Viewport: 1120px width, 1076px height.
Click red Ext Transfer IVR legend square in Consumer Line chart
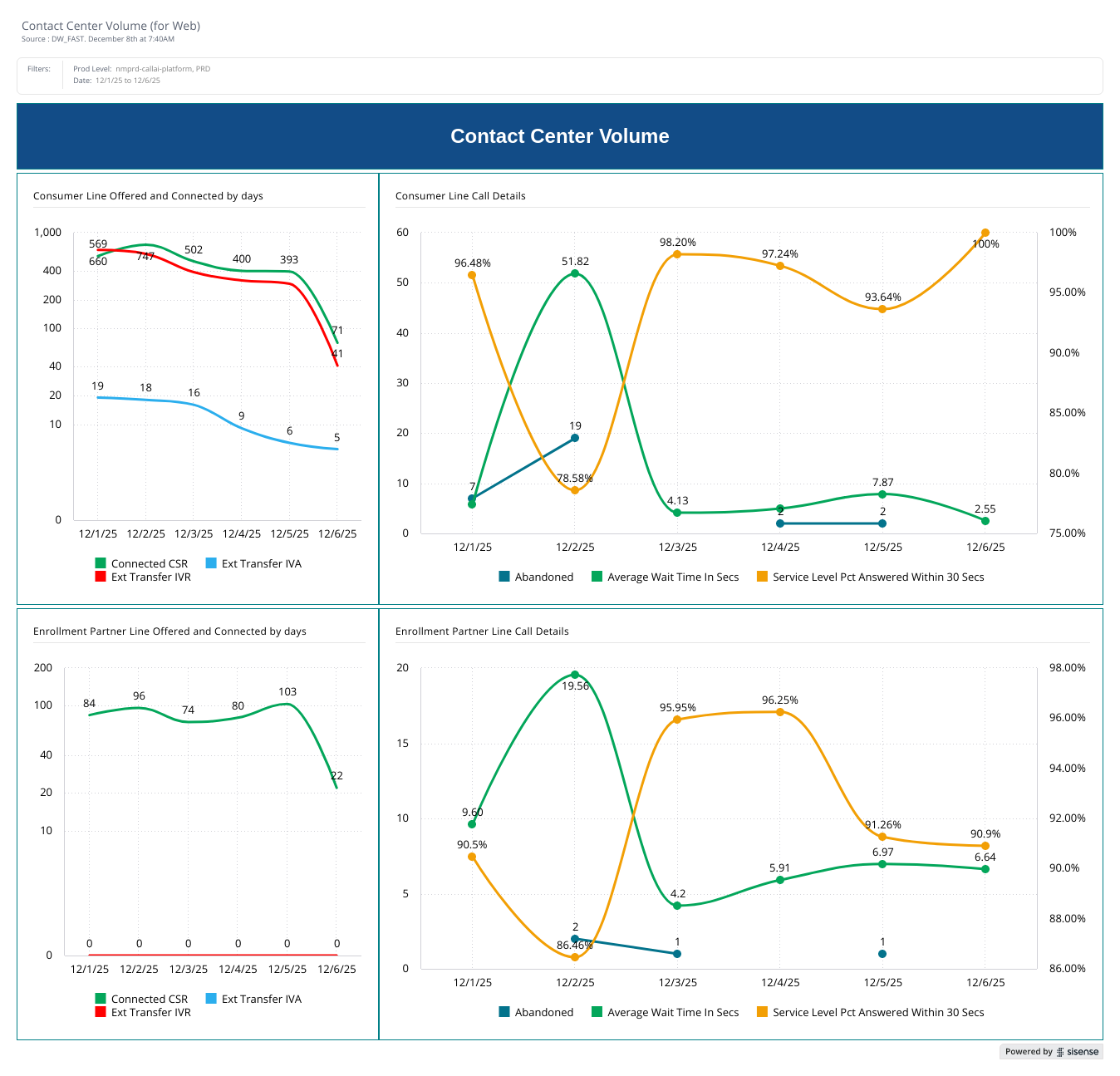tap(101, 577)
